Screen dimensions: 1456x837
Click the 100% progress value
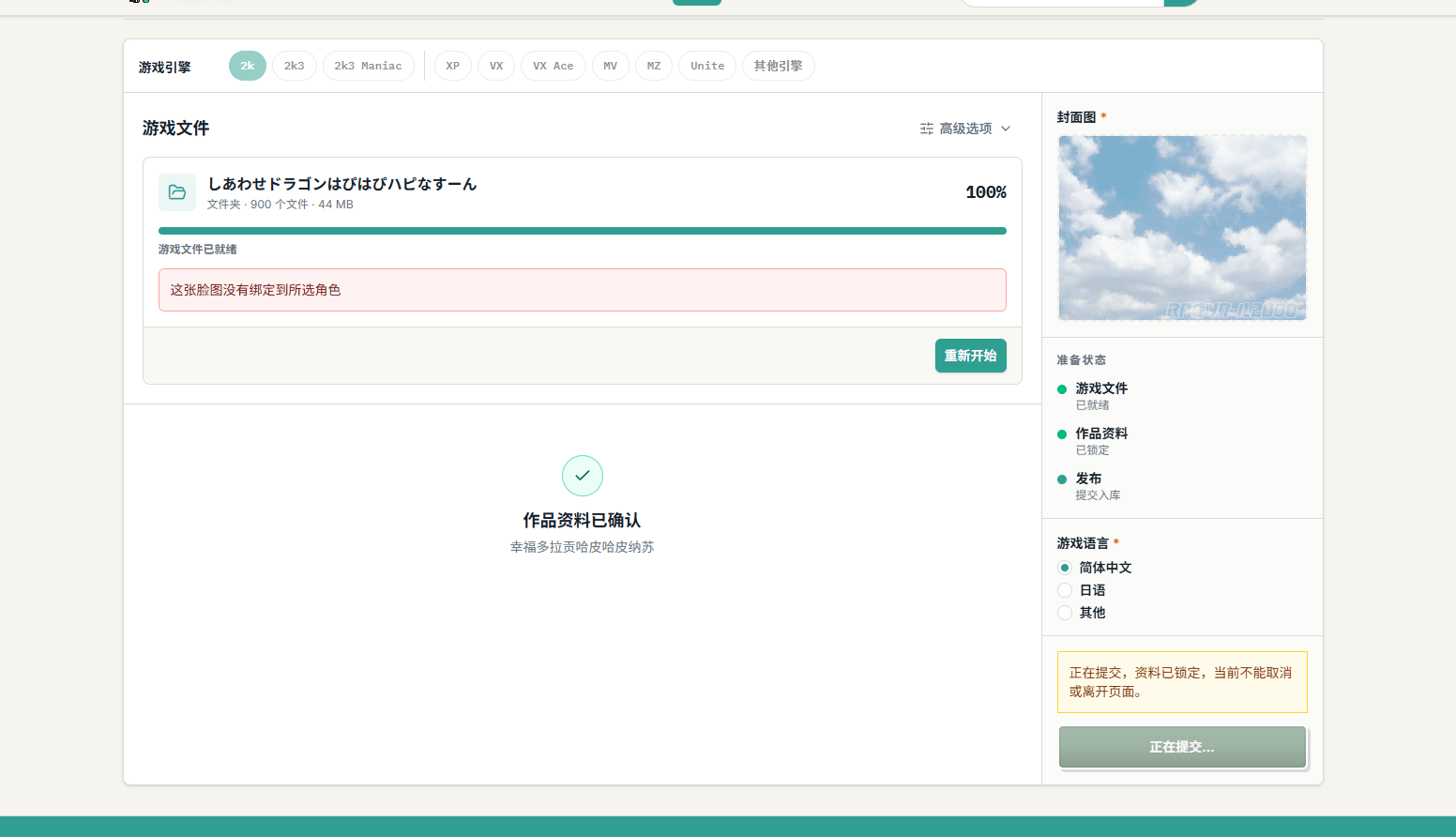(x=986, y=192)
